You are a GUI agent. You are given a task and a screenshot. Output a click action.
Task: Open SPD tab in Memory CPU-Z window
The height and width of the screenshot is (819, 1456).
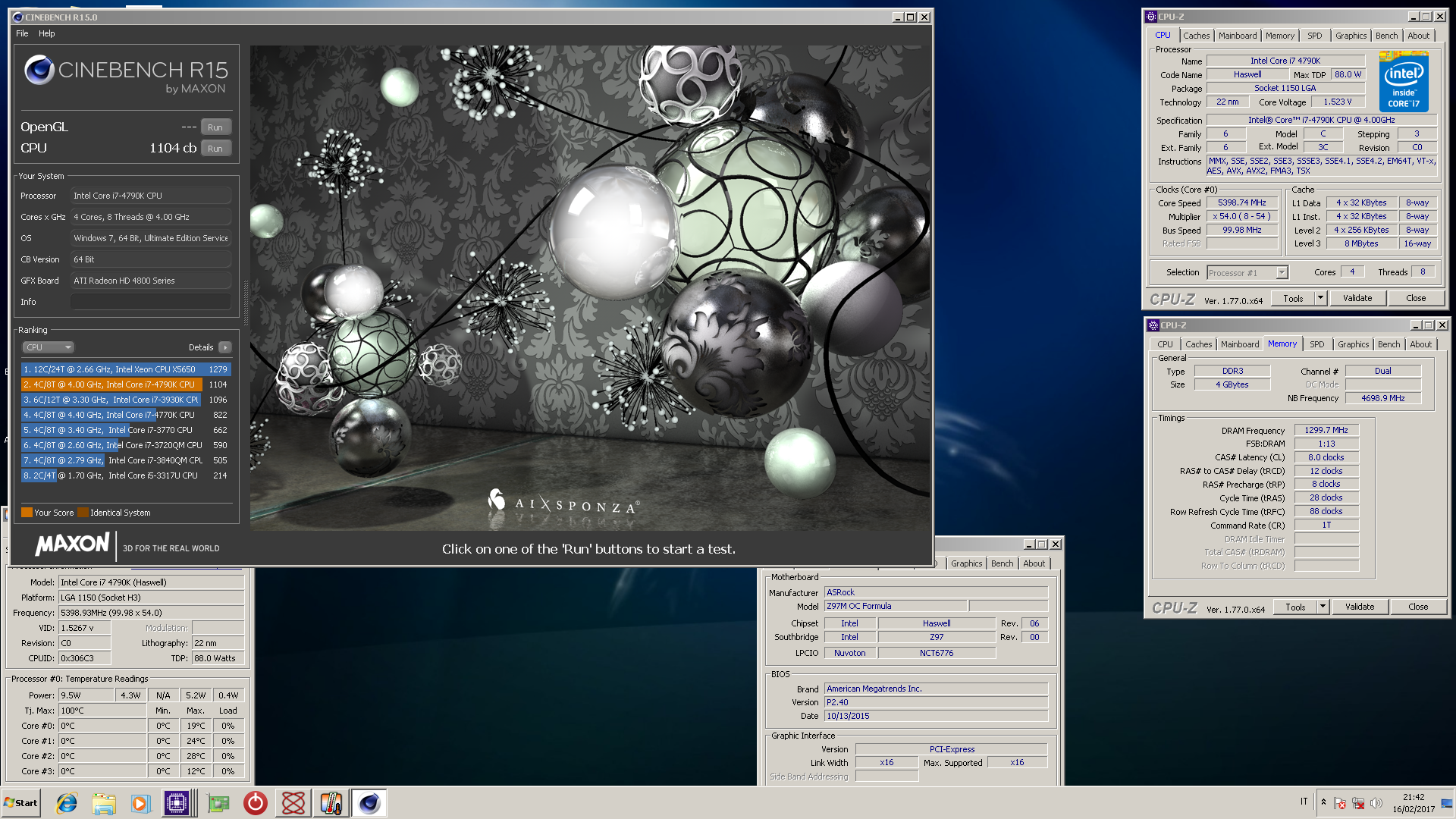click(1316, 344)
